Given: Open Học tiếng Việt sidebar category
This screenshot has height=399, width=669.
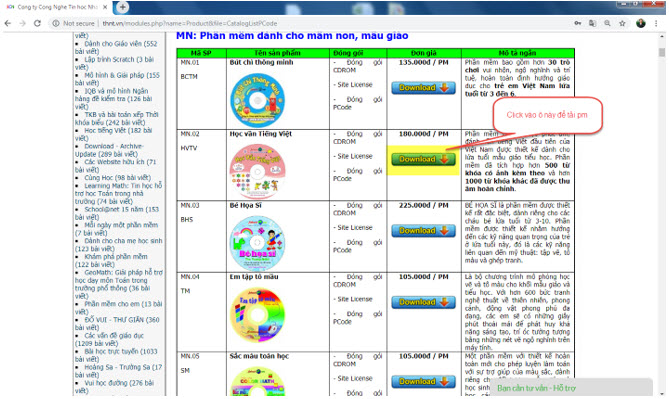Looking at the screenshot, I should click(113, 134).
